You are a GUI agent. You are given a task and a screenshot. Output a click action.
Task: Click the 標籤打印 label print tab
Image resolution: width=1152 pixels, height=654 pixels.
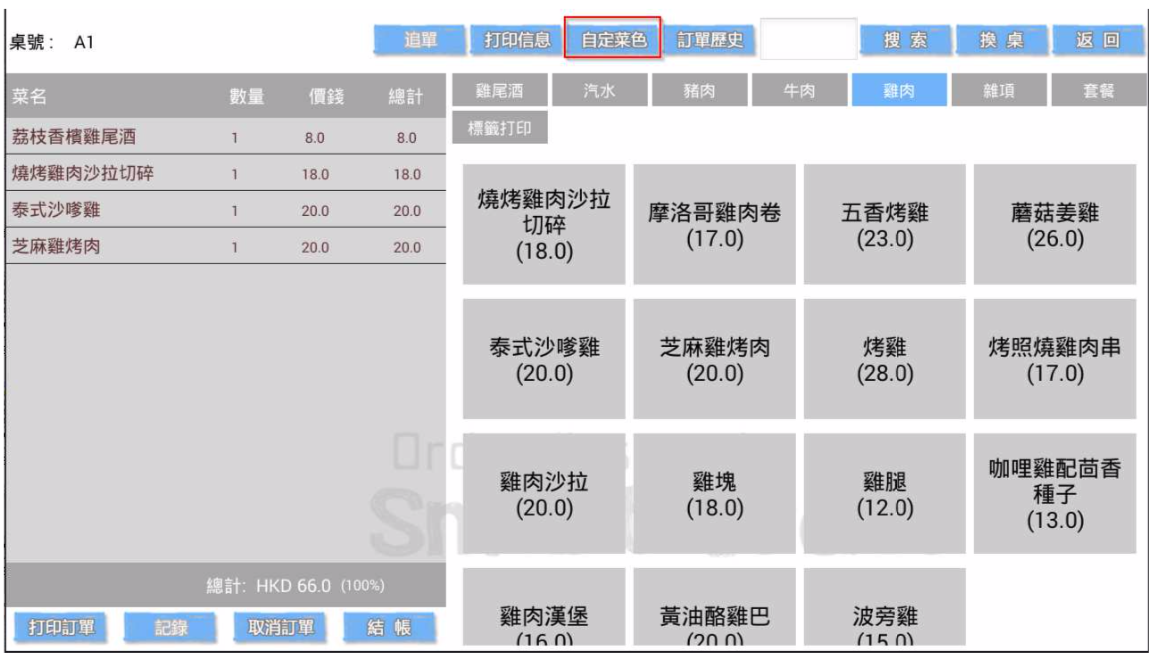click(500, 128)
